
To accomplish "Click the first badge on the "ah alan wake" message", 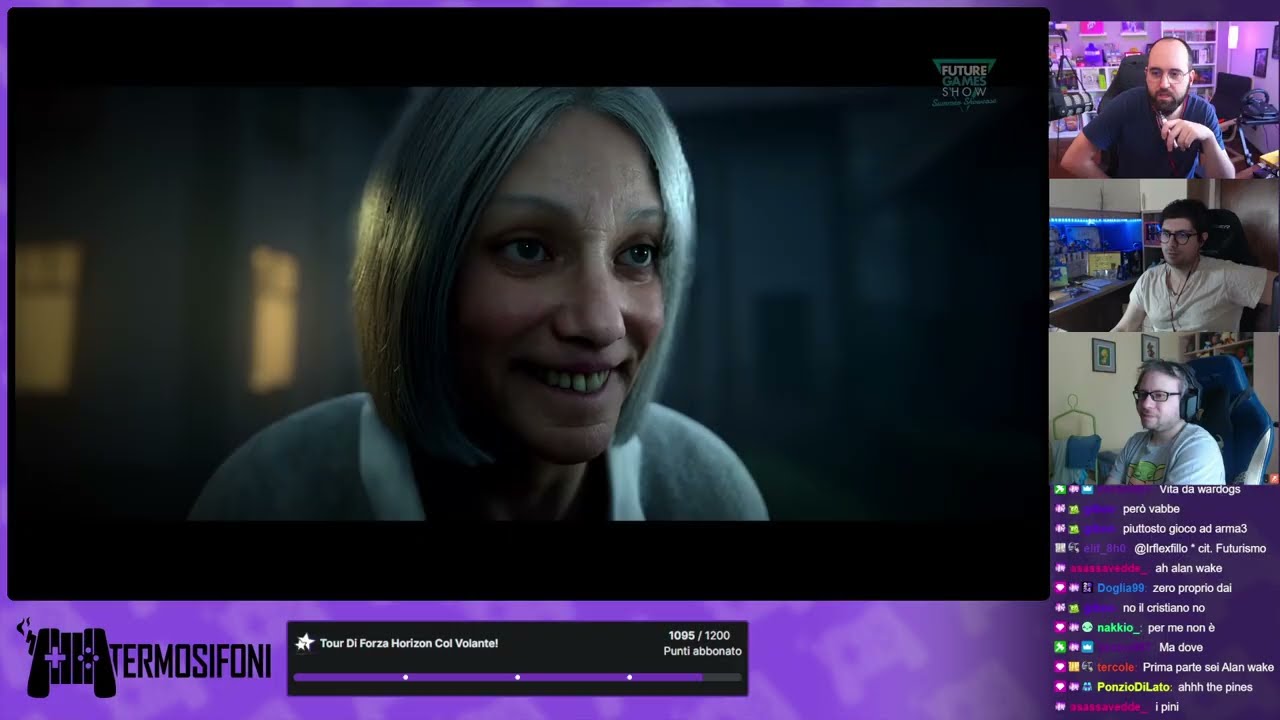I will pos(1060,568).
